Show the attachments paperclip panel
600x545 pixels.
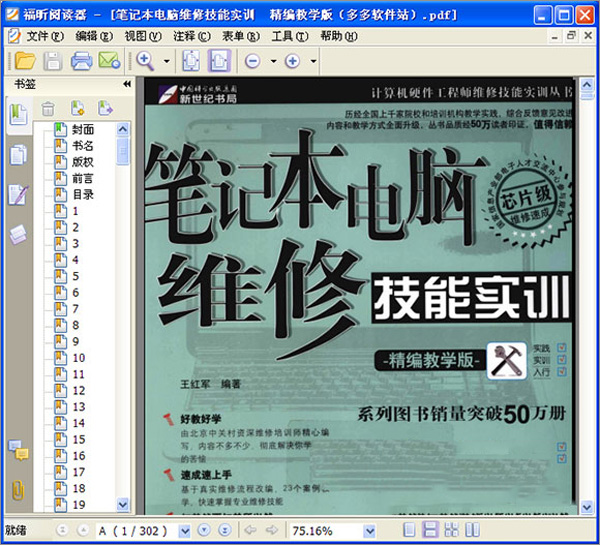[18, 490]
